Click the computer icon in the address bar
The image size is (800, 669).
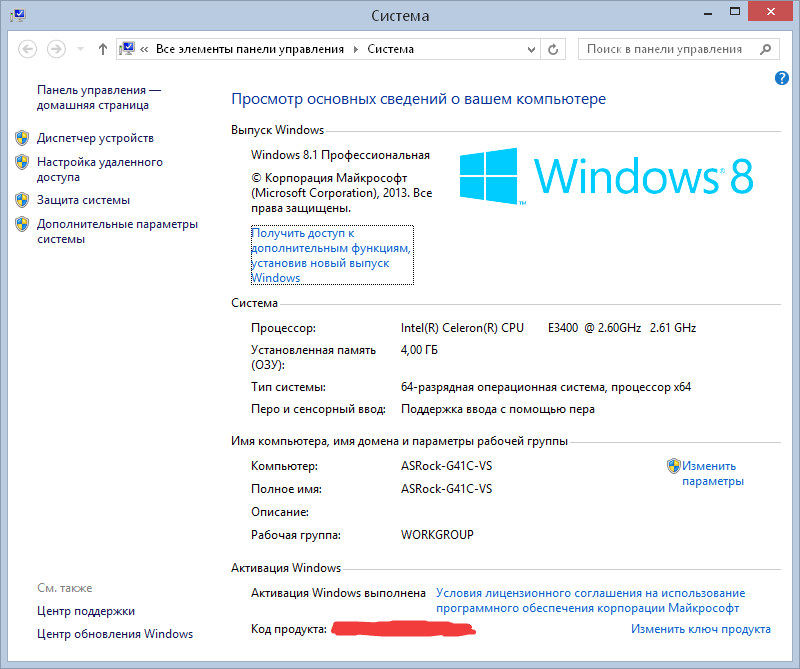tap(127, 49)
